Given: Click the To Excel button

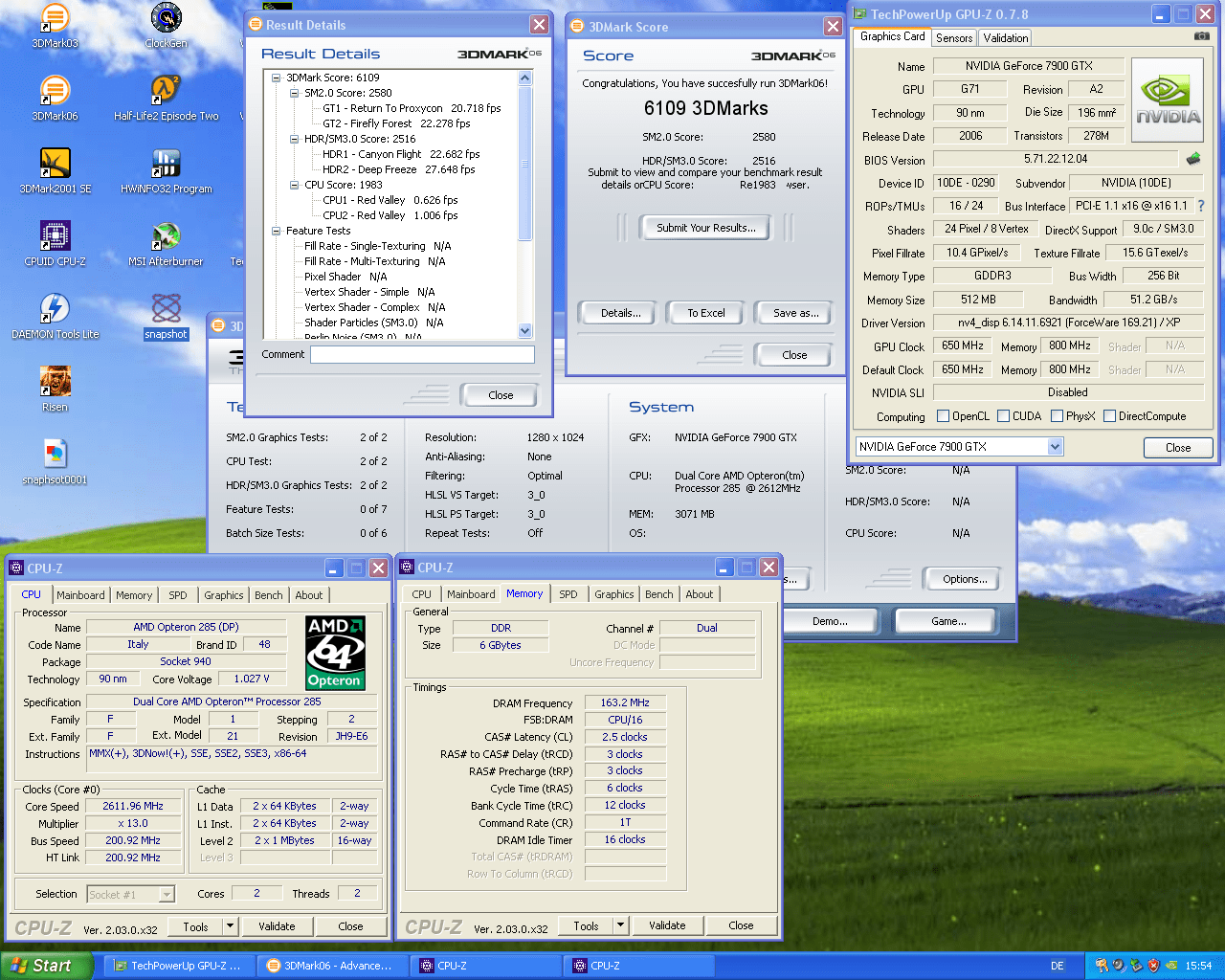Looking at the screenshot, I should coord(705,313).
